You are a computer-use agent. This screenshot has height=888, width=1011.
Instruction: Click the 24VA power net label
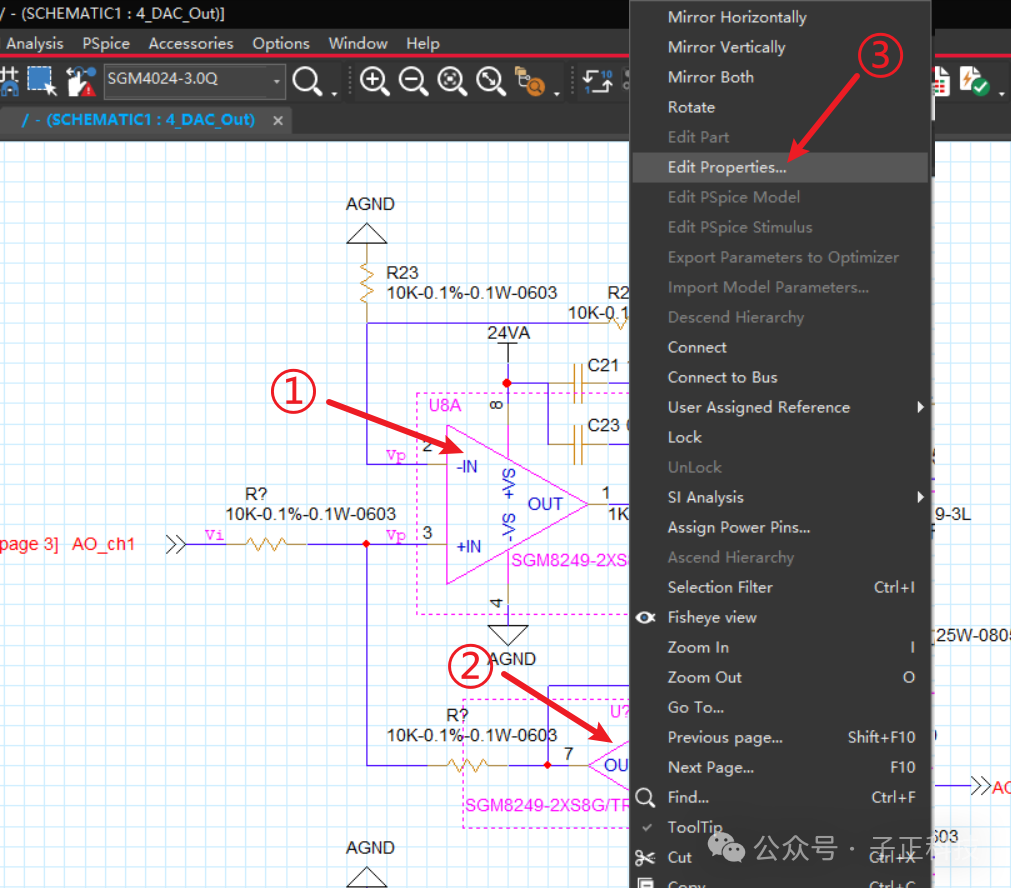click(508, 333)
